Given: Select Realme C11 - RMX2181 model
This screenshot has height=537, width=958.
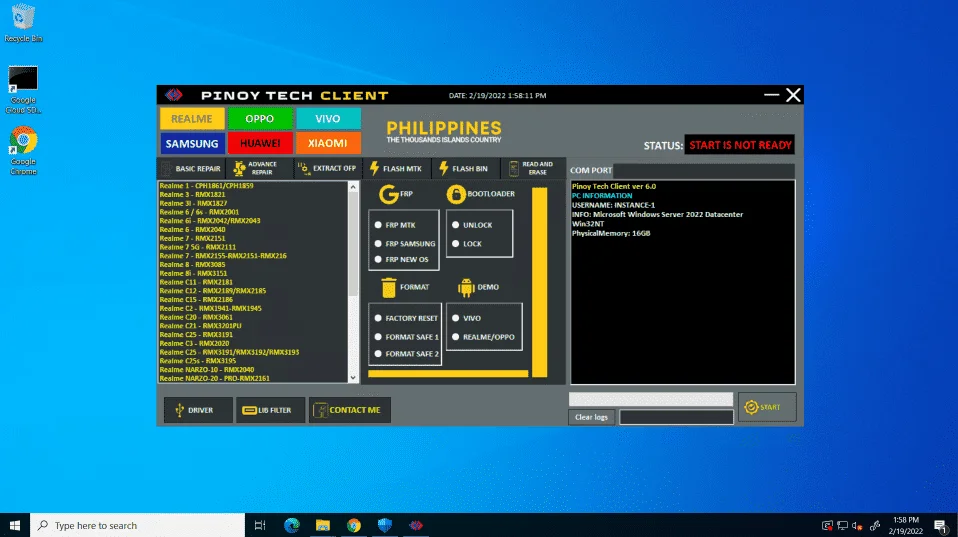Looking at the screenshot, I should [x=196, y=282].
